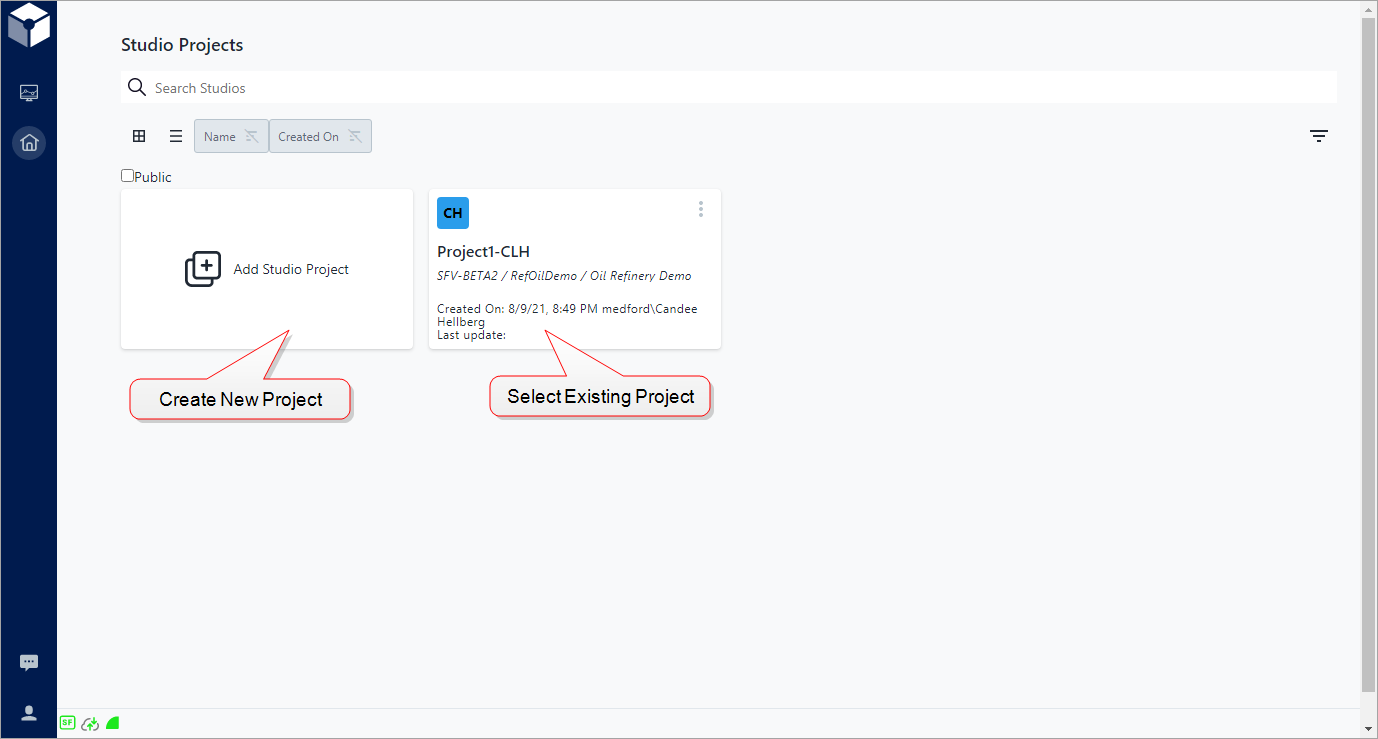Click the green SF status icon

point(66,722)
